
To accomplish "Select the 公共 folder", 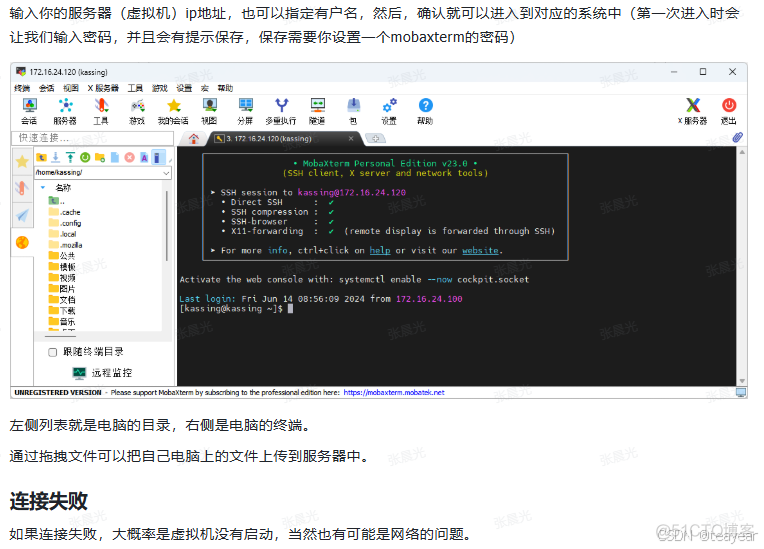I will [62, 256].
